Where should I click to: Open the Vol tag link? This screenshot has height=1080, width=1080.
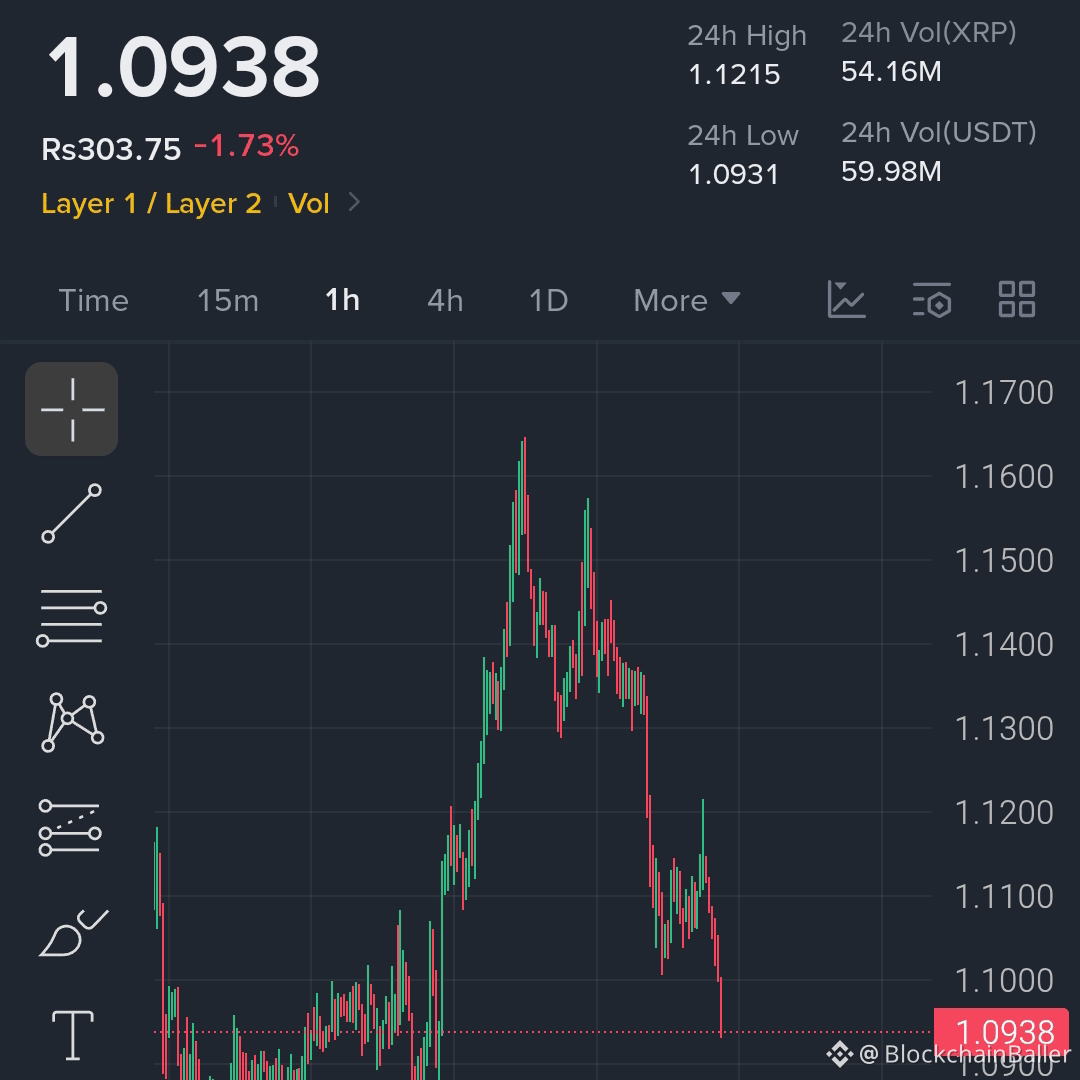(309, 203)
